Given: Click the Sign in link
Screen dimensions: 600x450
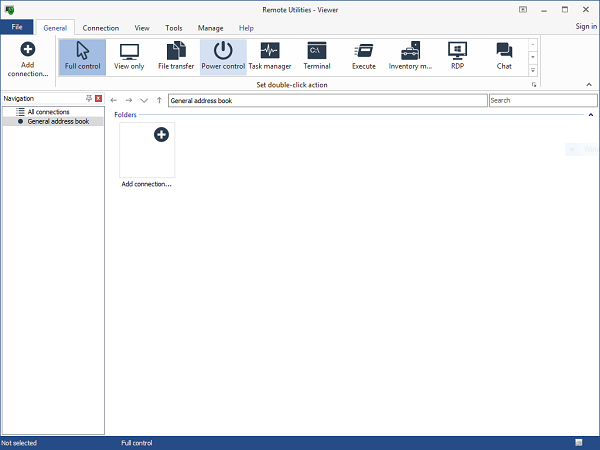Looking at the screenshot, I should [x=586, y=27].
